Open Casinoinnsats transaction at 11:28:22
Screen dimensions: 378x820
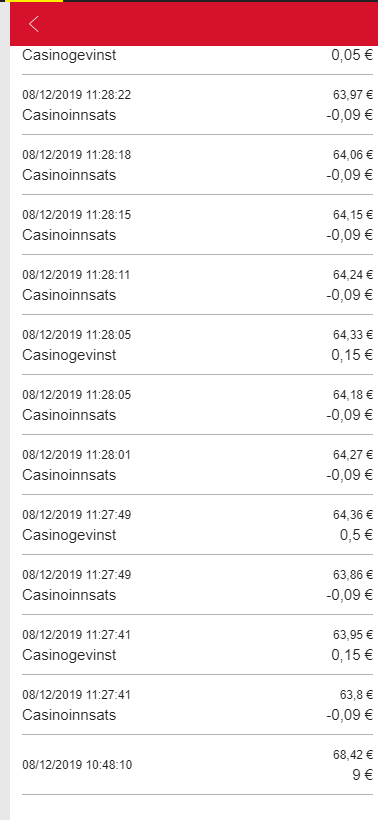[x=198, y=105]
